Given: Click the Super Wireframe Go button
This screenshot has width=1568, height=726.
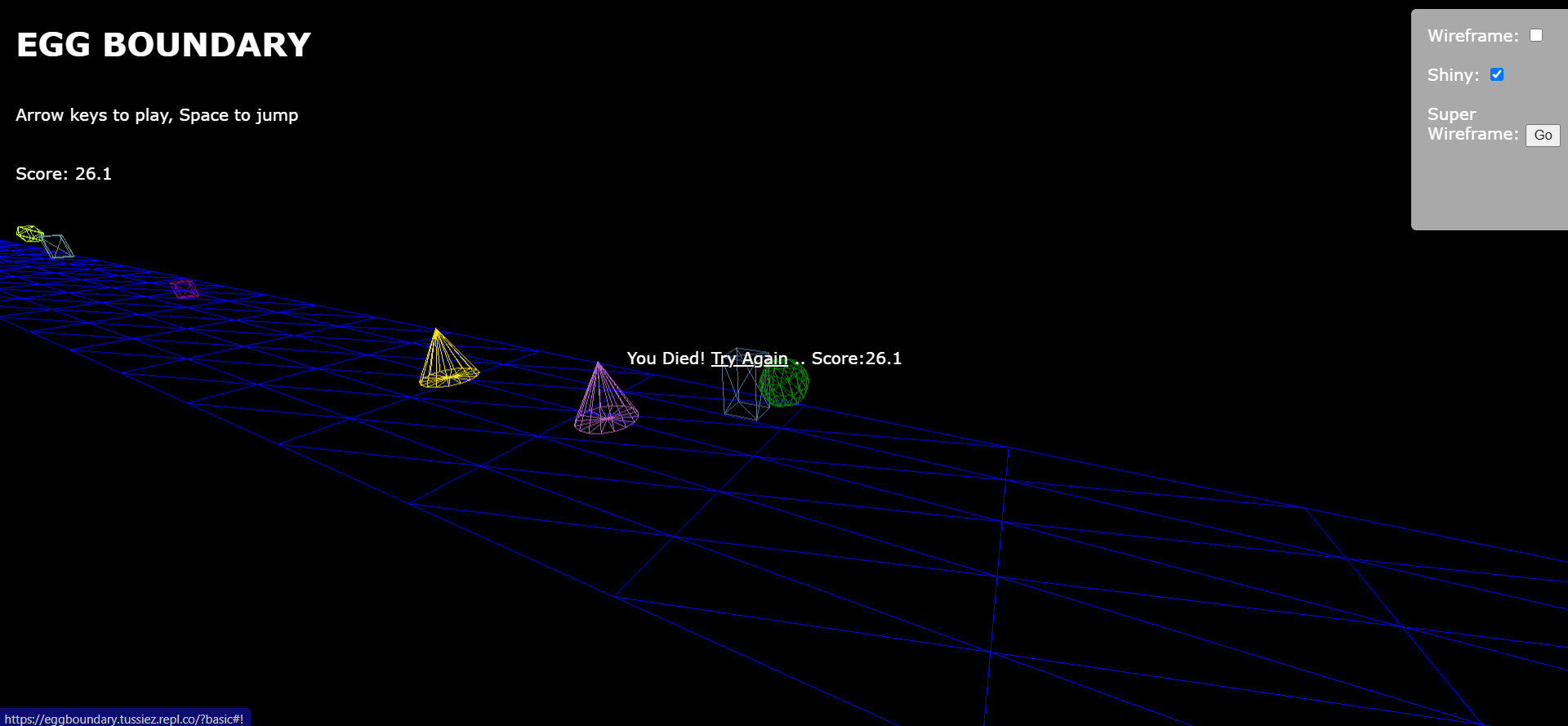Looking at the screenshot, I should (1543, 136).
